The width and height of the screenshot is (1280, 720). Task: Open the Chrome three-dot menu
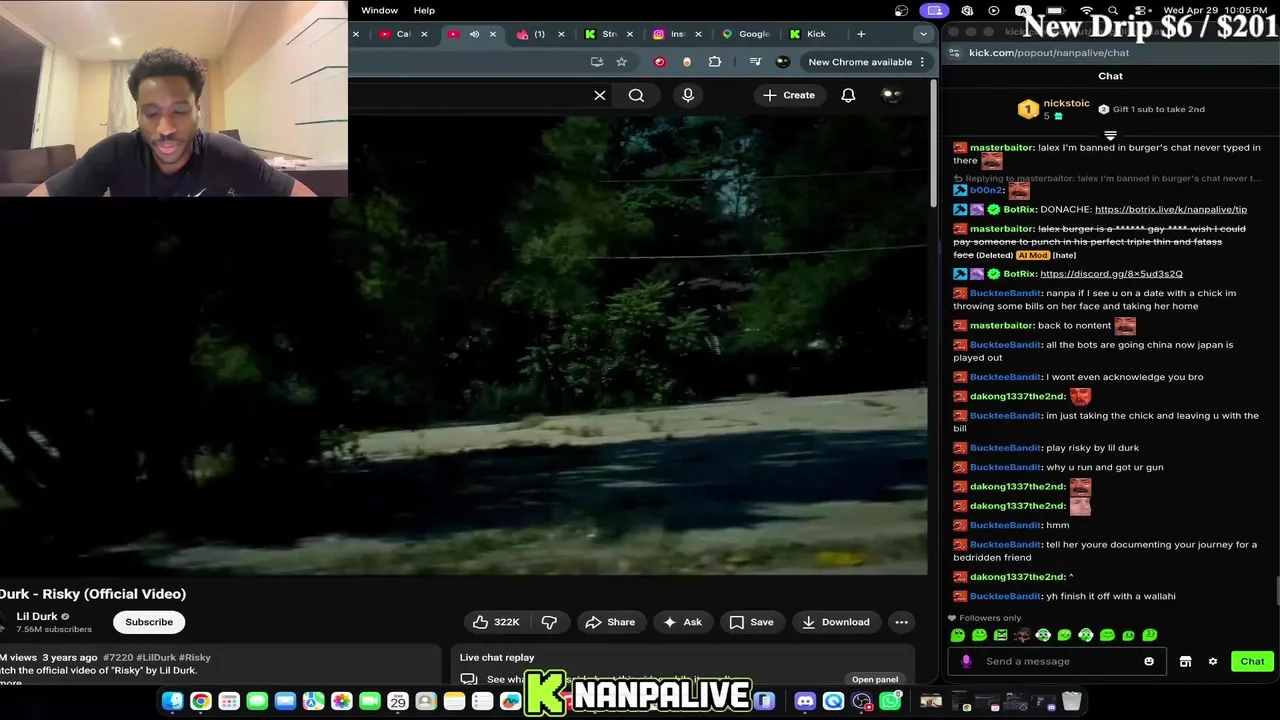pos(922,62)
